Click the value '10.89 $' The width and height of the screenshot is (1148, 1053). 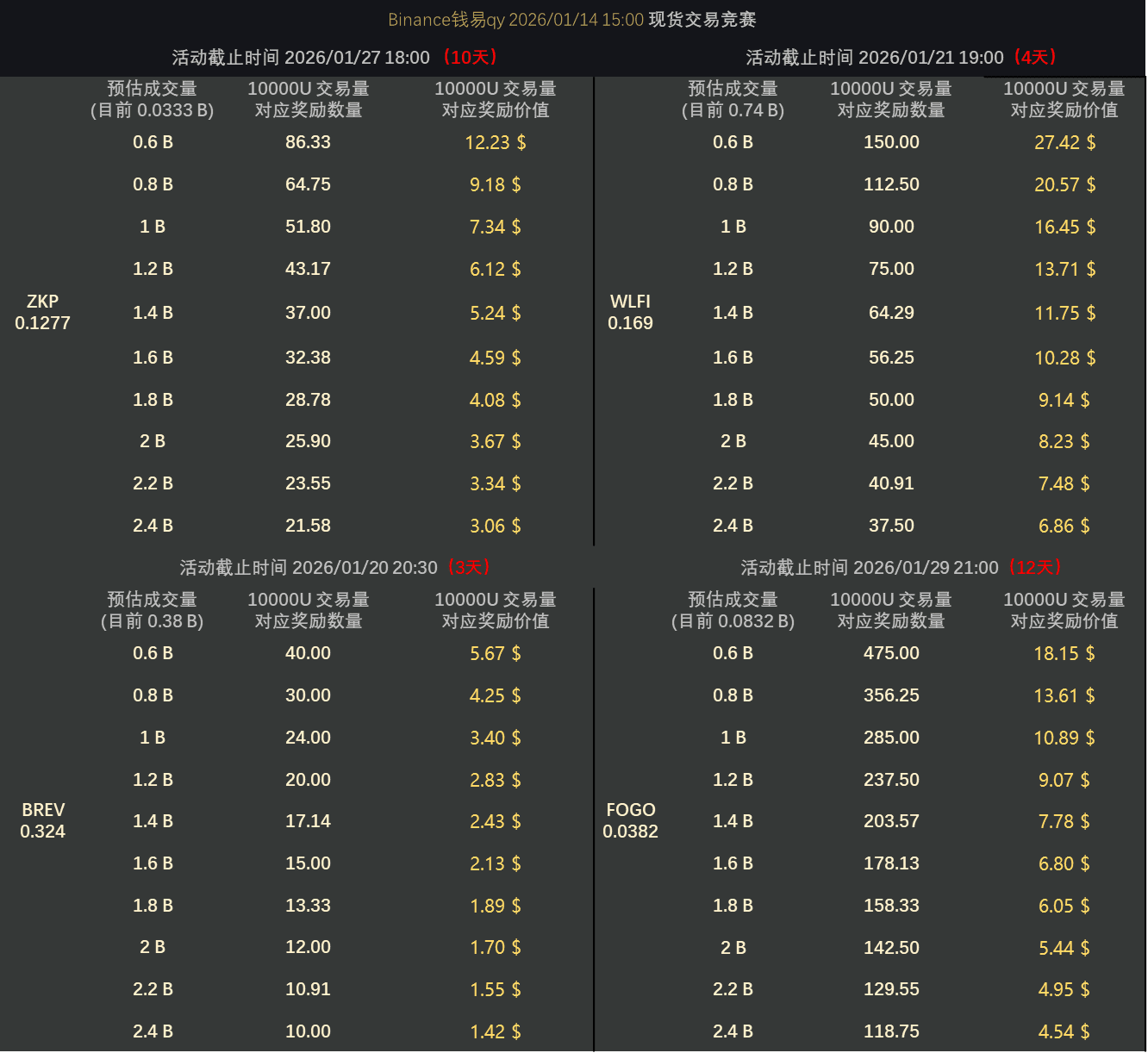click(x=1064, y=738)
